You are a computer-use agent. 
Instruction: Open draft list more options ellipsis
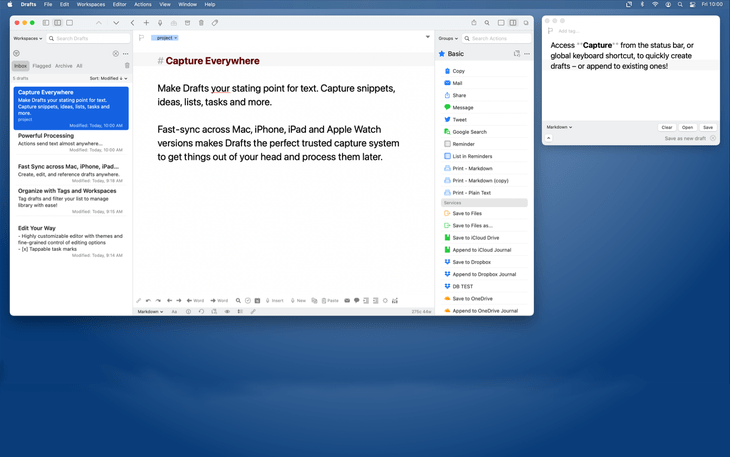coord(125,54)
